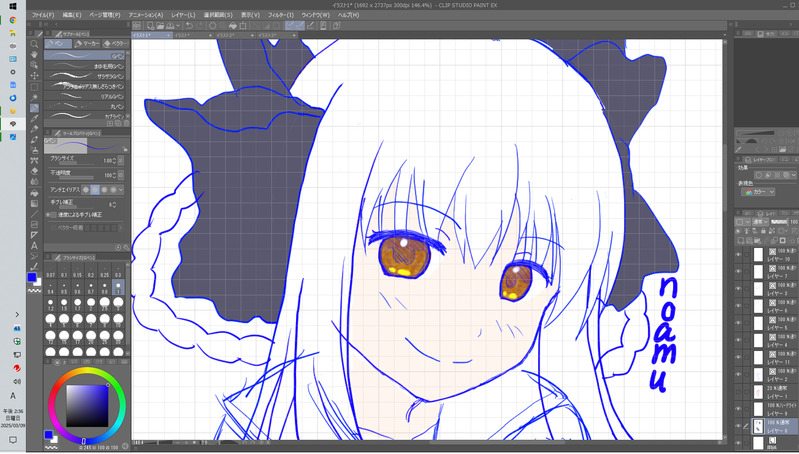Toggle visibility of レイヤー 6
799x454 pixels.
(x=738, y=306)
